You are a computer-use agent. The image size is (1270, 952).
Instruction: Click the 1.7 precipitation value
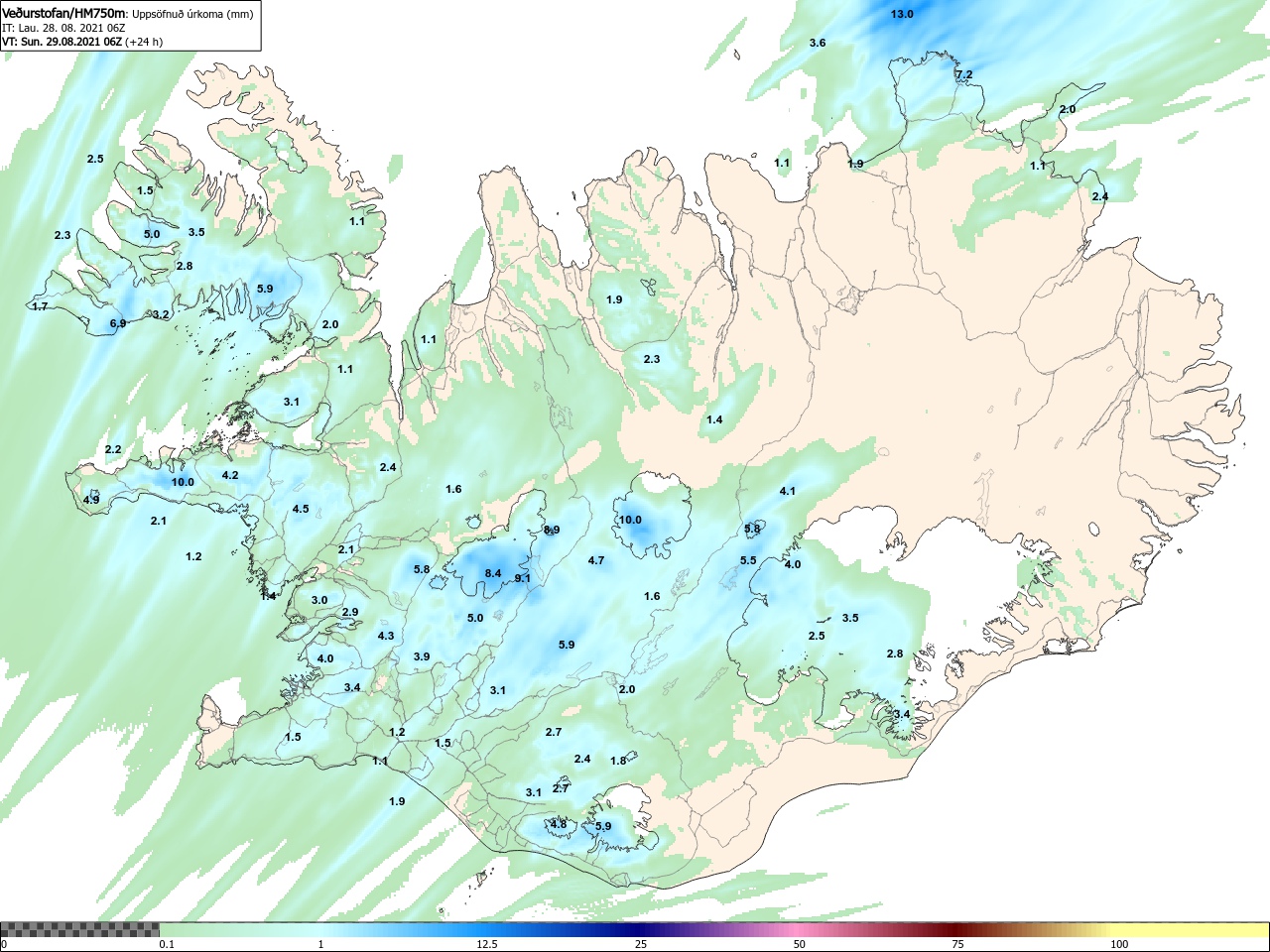40,306
